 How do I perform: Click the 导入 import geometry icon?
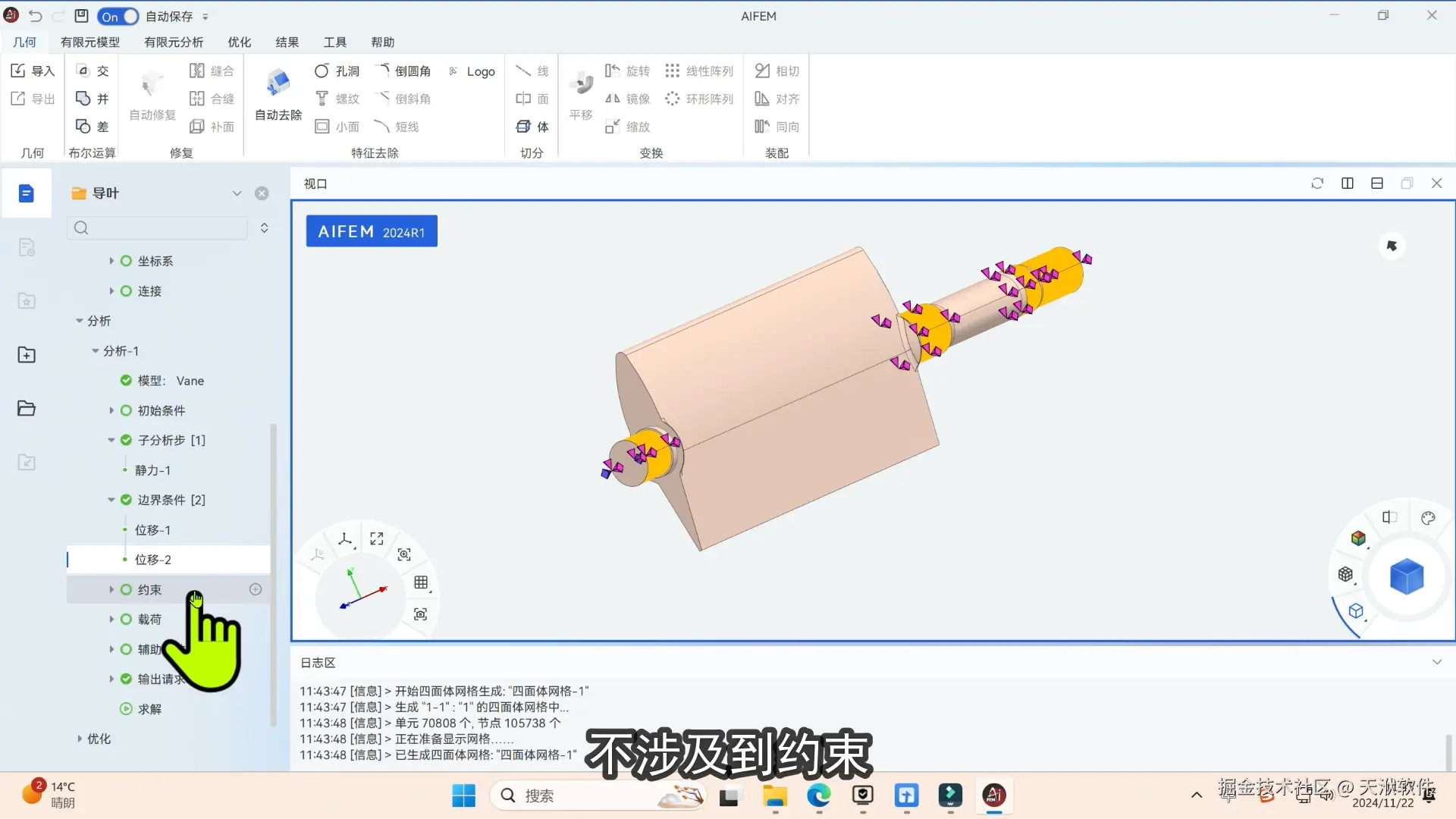point(32,71)
